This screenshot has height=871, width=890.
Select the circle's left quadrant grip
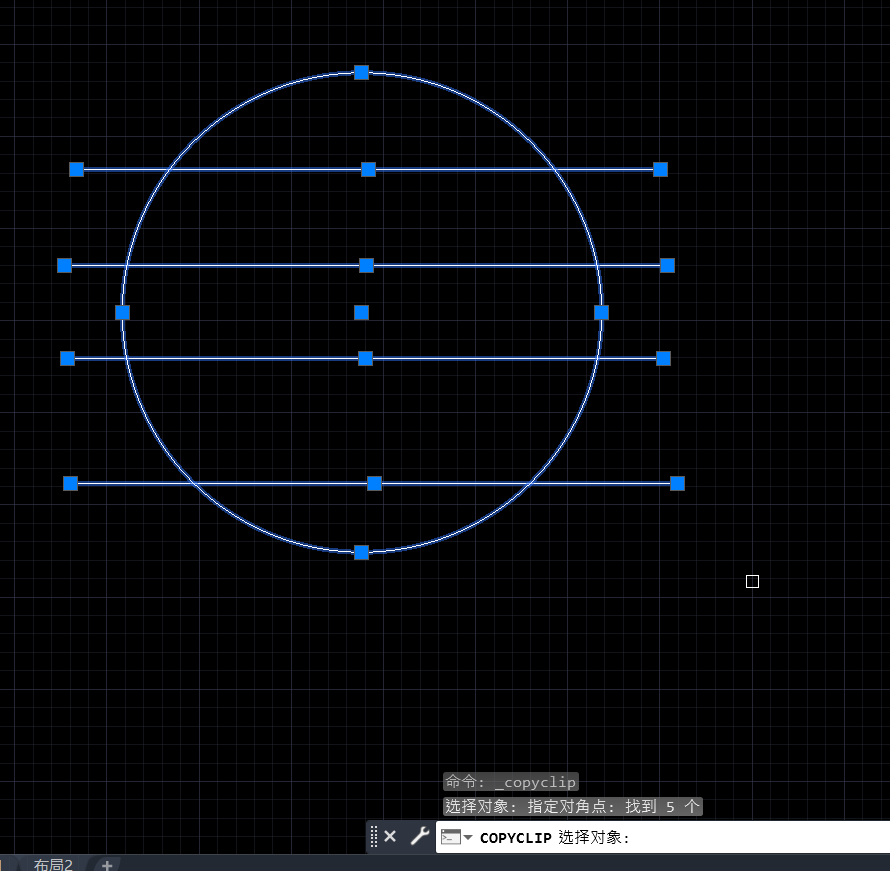122,312
